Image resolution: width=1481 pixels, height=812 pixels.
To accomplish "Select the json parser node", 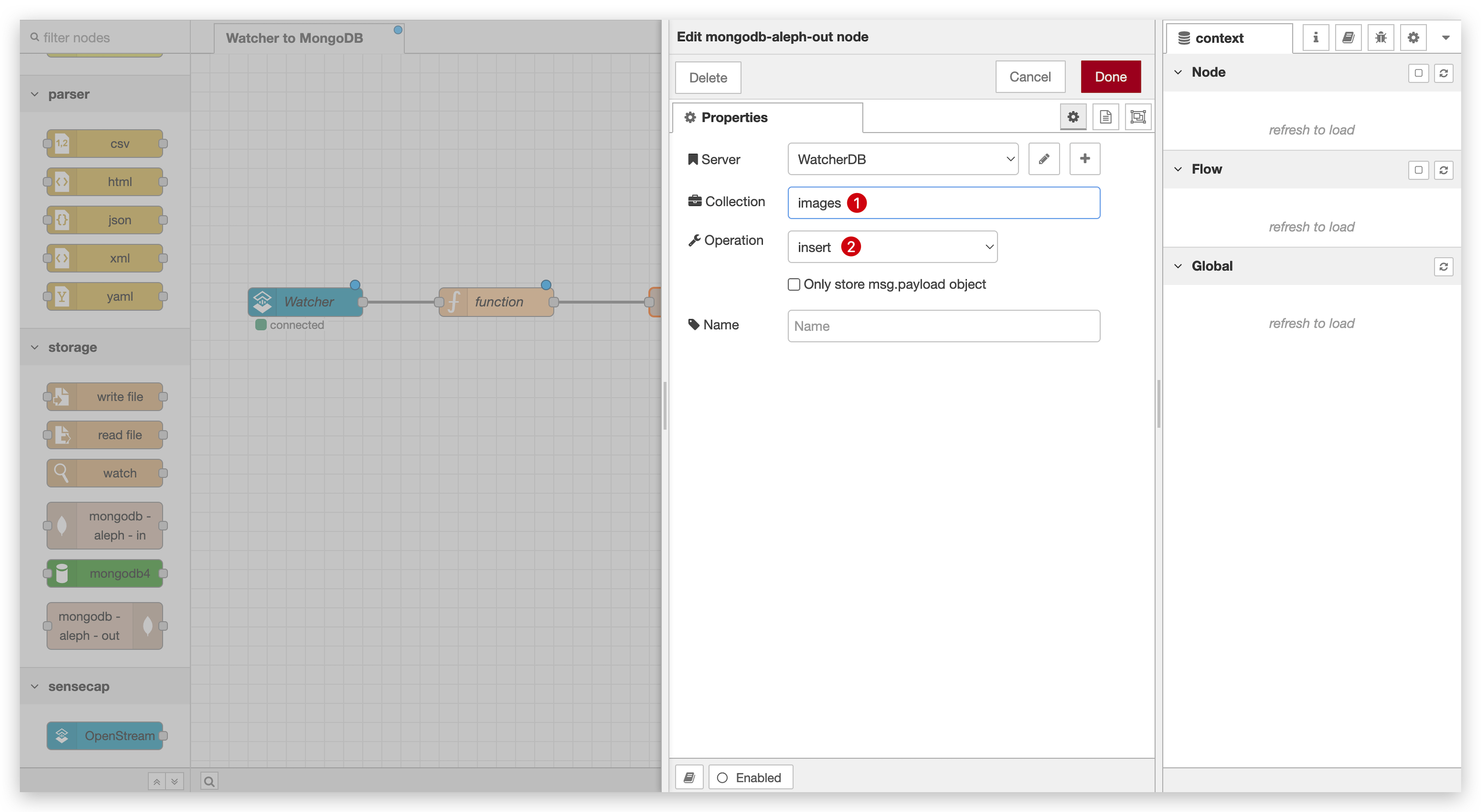I will (105, 220).
